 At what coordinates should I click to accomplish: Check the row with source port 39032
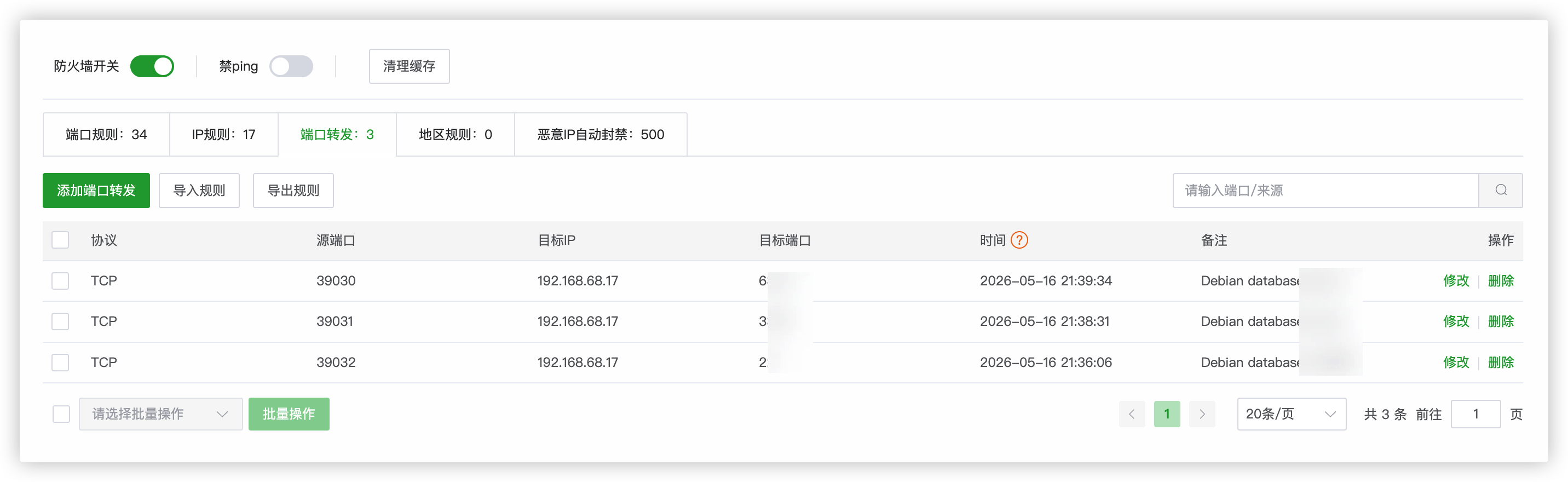pos(60,363)
